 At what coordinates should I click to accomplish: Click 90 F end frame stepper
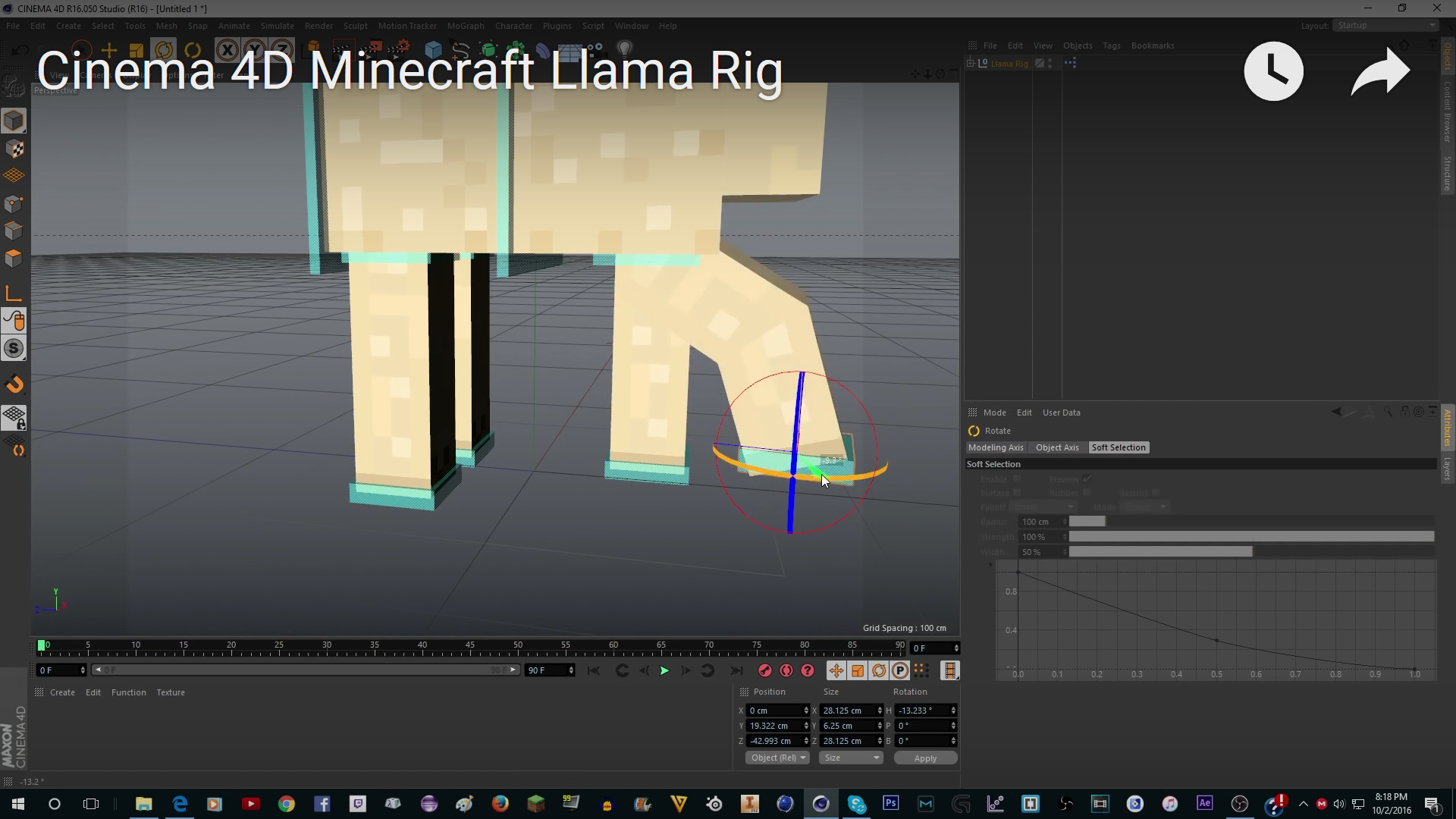click(x=570, y=670)
